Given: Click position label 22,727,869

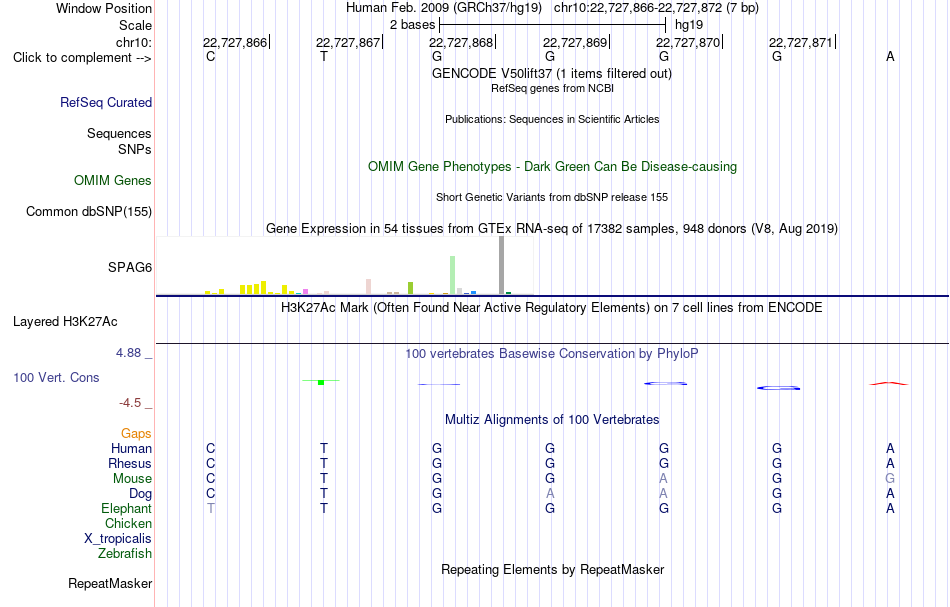Looking at the screenshot, I should [x=575, y=42].
